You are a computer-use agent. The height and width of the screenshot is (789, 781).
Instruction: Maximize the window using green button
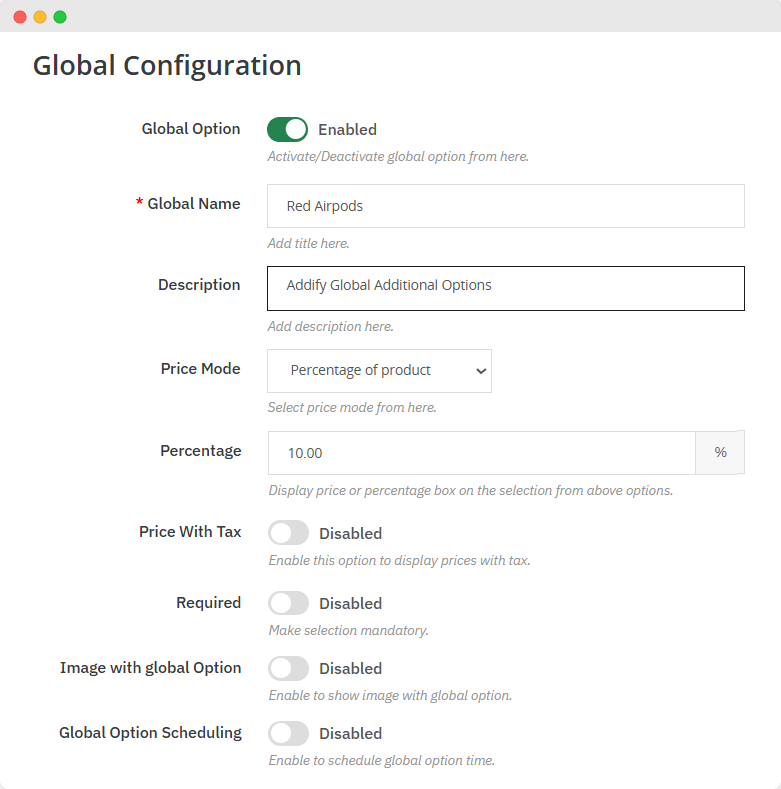tap(60, 17)
